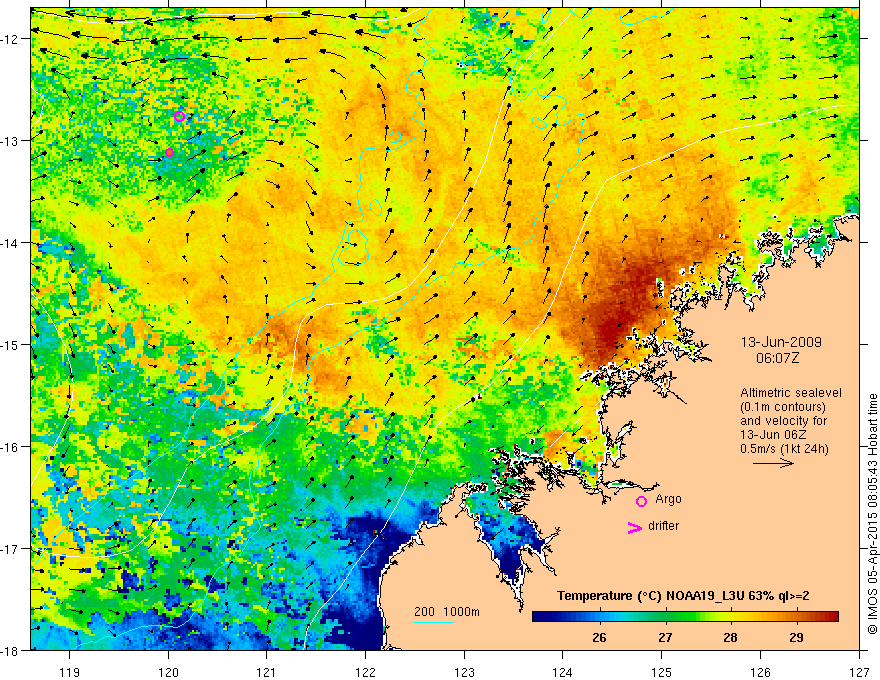Click the '125' longitude axis label
This screenshot has width=880, height=680.
tap(662, 672)
